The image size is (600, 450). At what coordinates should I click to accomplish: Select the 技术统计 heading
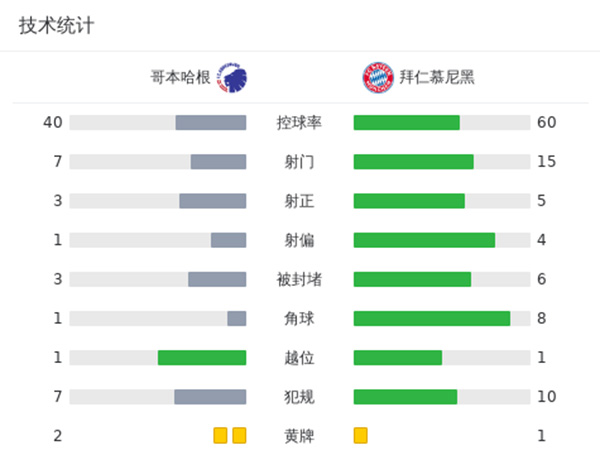coord(56,26)
